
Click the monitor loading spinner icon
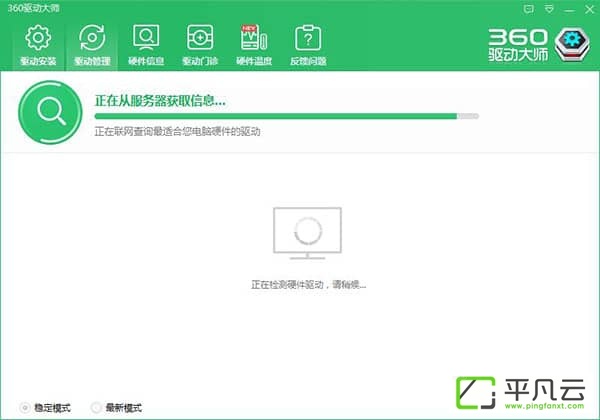tap(307, 233)
